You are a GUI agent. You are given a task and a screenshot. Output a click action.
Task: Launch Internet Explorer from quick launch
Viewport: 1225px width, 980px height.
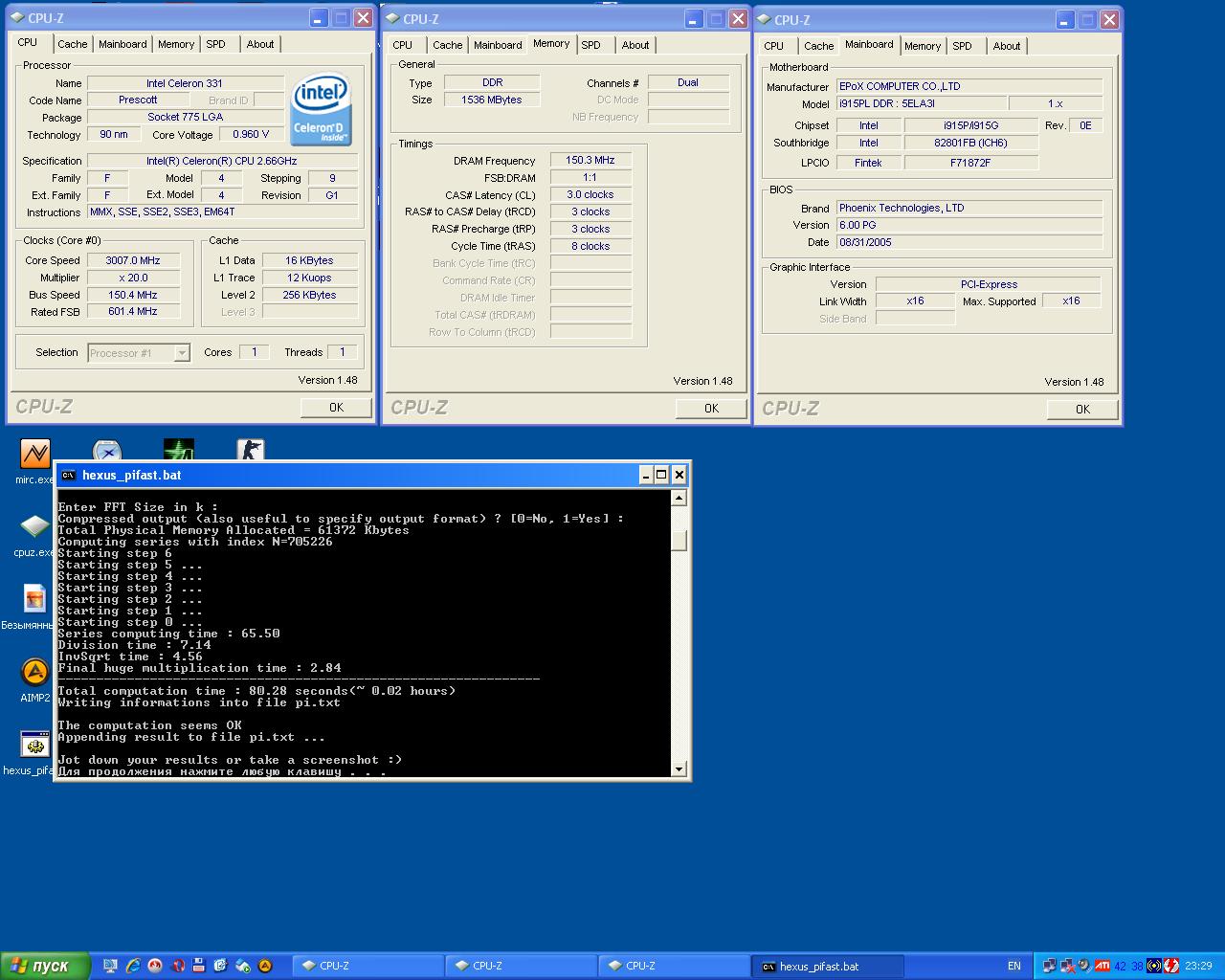coord(133,966)
